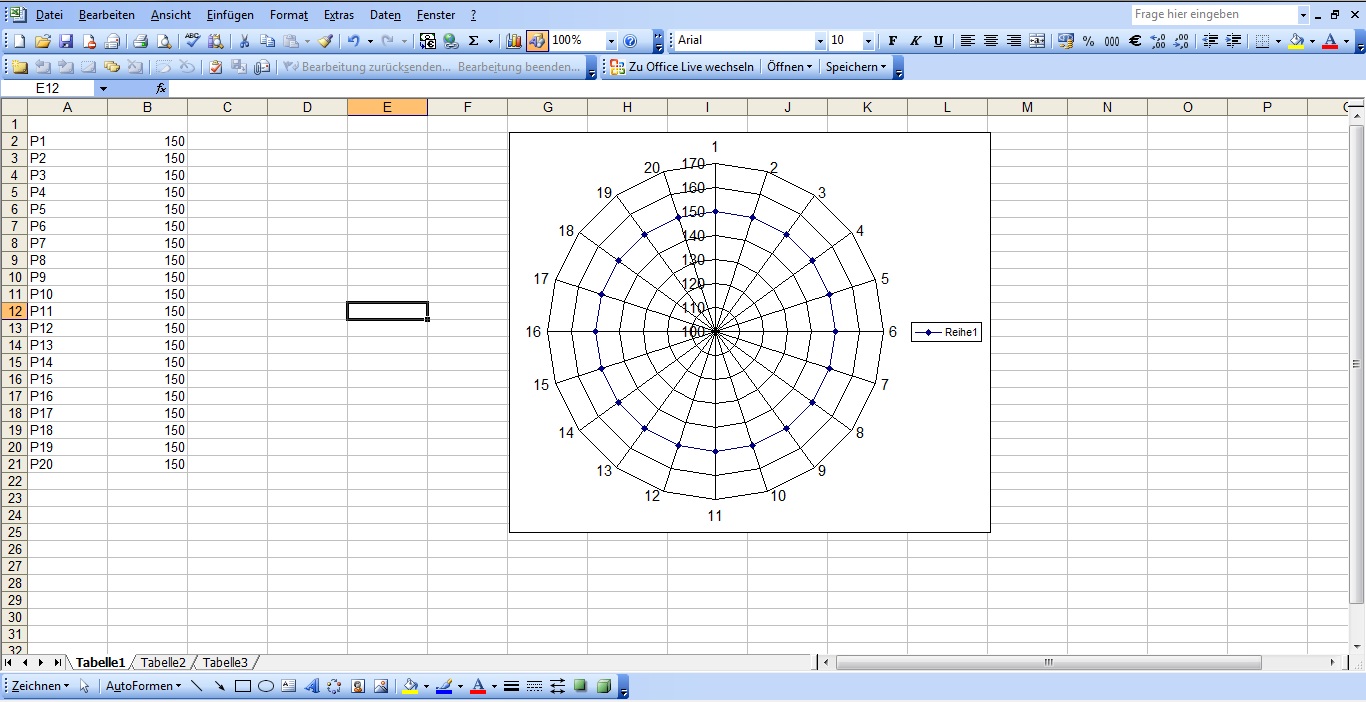This screenshot has height=702, width=1366.
Task: Click the Speichern button
Action: (x=855, y=67)
